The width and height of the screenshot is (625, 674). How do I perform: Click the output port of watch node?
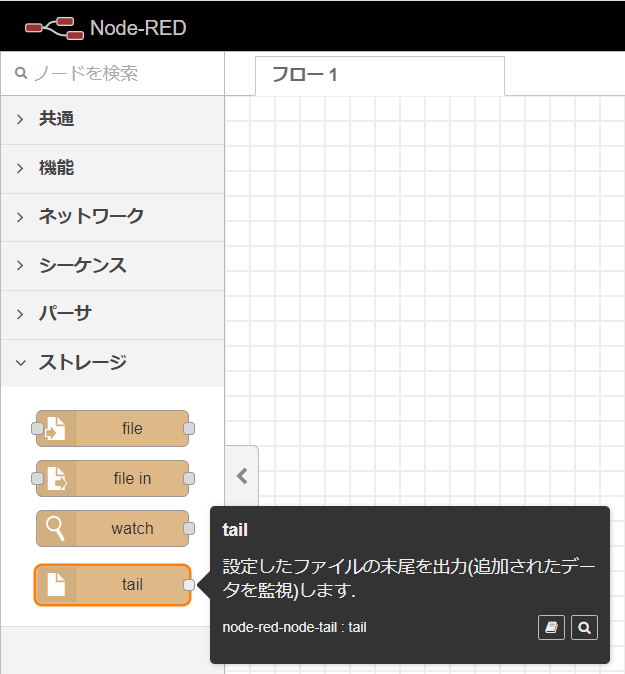tap(189, 528)
